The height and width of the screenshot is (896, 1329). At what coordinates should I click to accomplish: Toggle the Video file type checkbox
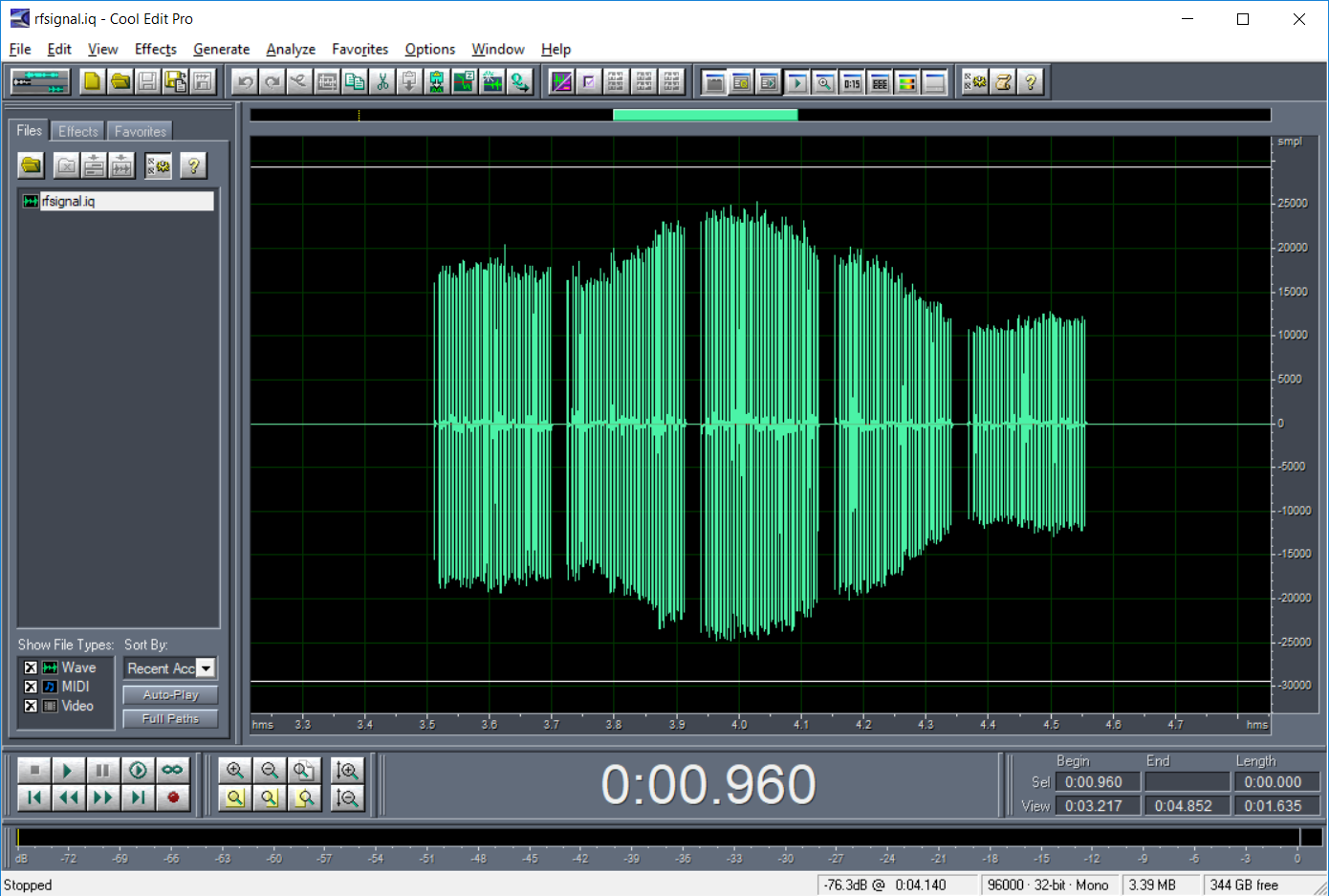[x=31, y=706]
